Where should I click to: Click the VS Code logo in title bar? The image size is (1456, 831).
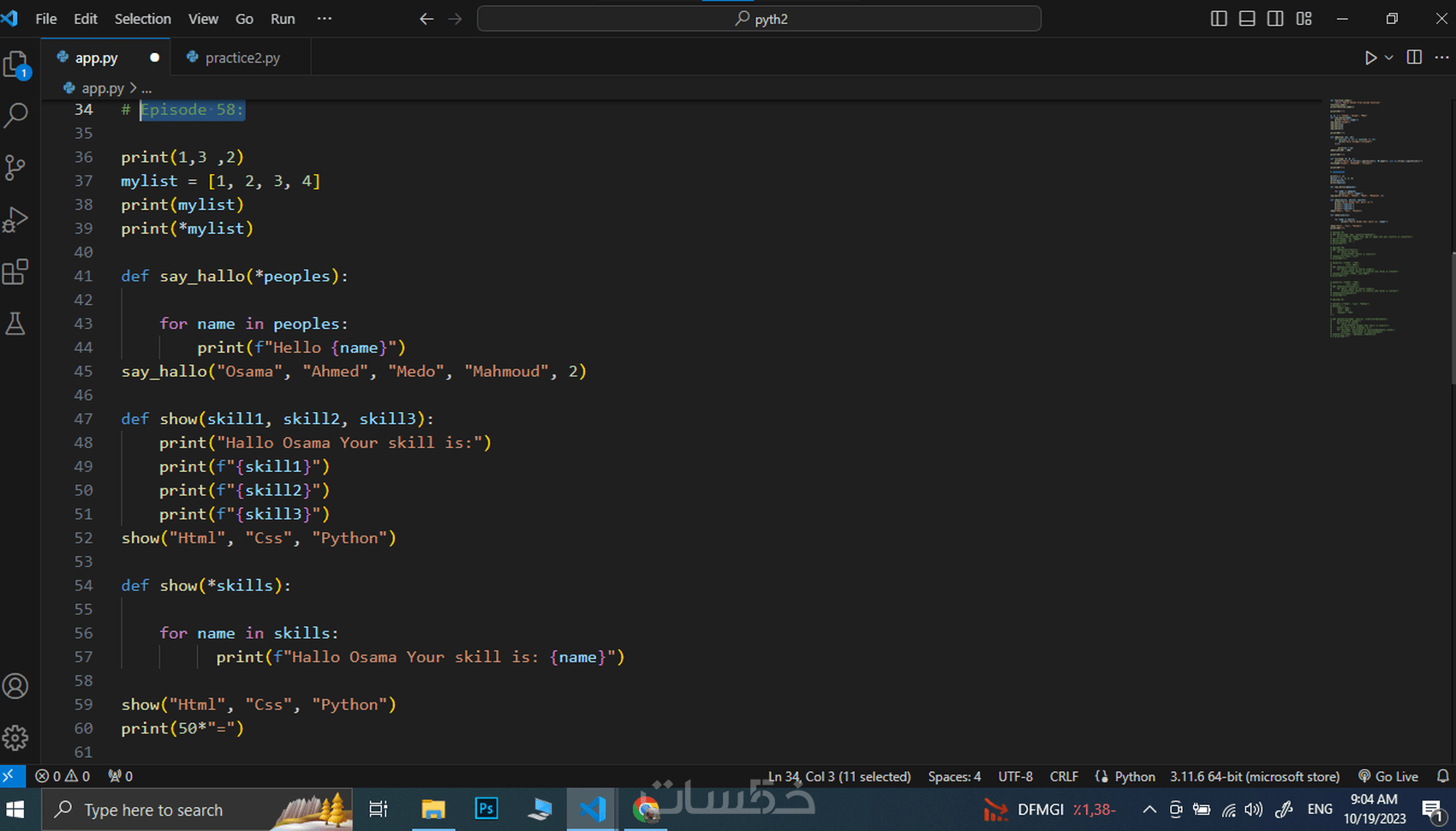(x=10, y=18)
